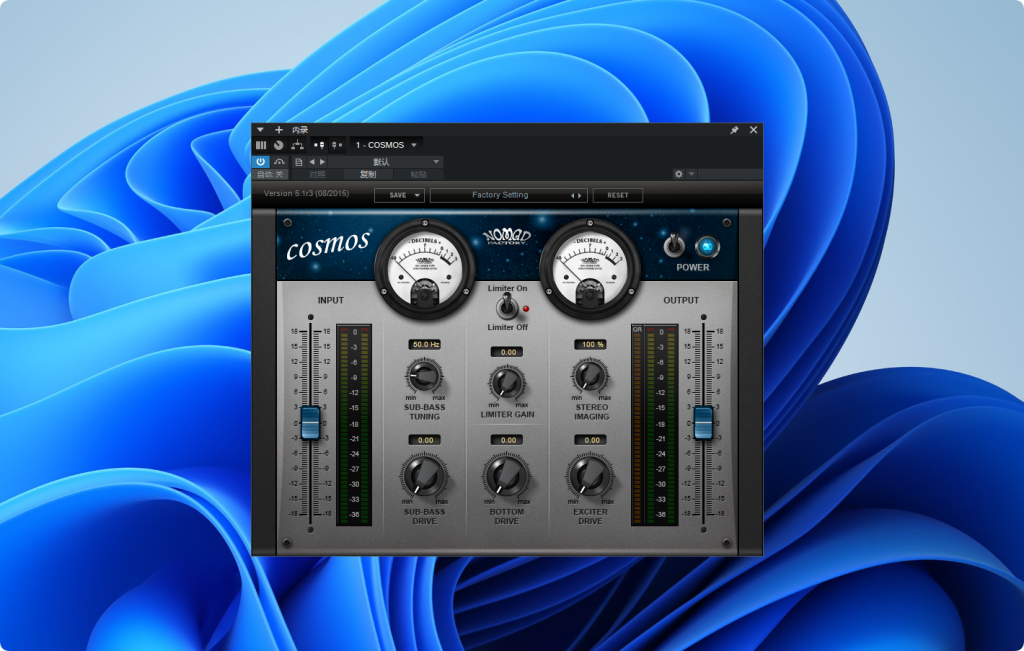Select next preset via Factory Setting right arrow

click(579, 195)
